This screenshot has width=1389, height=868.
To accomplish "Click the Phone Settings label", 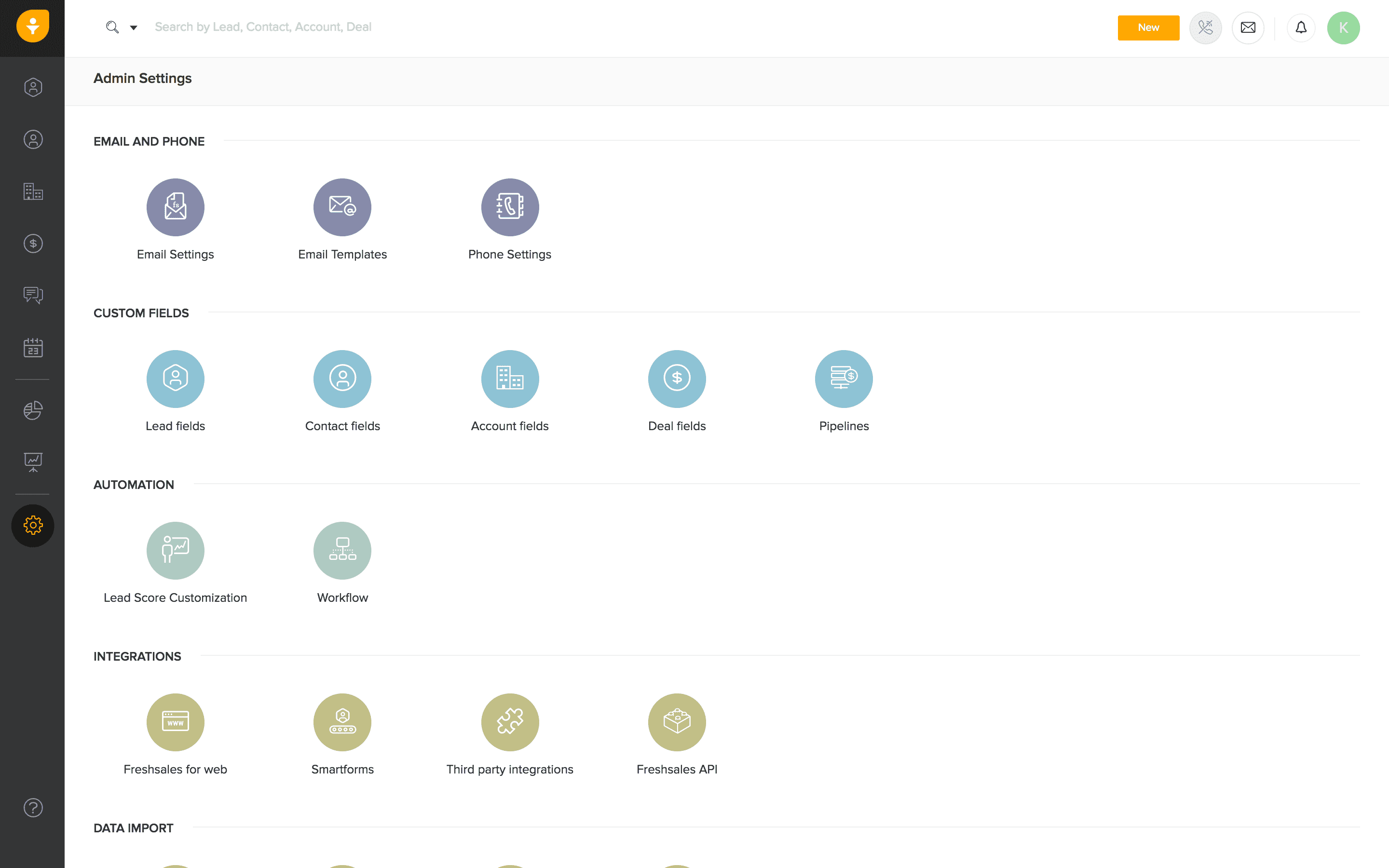I will click(x=510, y=254).
